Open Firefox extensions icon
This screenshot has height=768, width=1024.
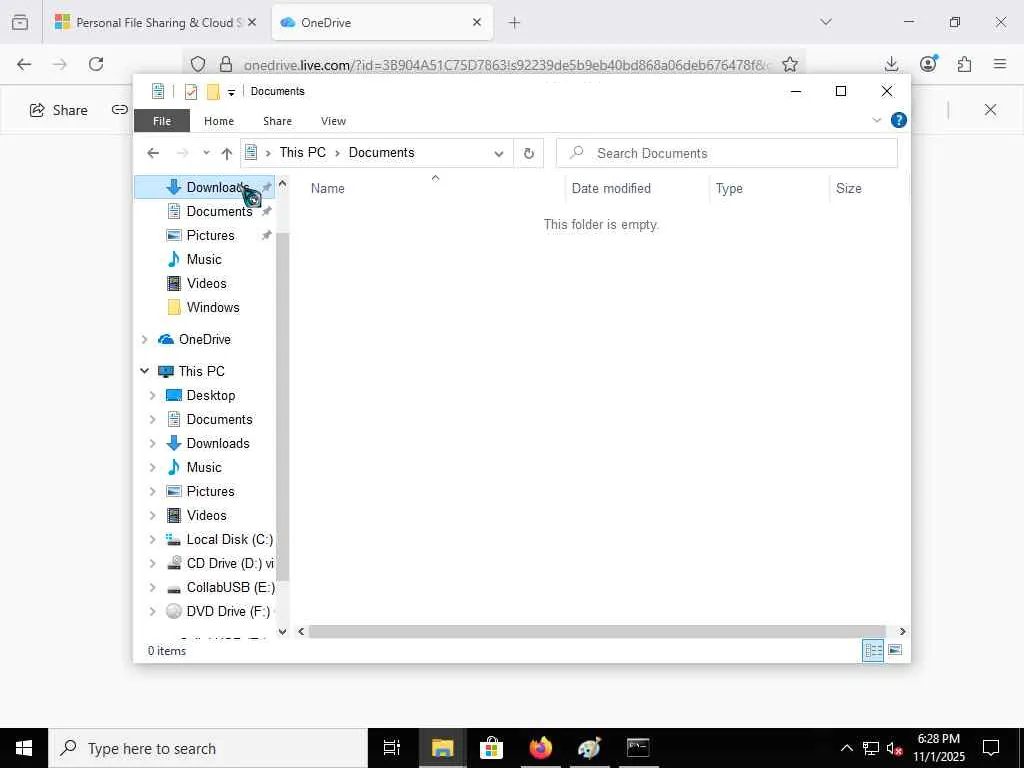coord(964,64)
